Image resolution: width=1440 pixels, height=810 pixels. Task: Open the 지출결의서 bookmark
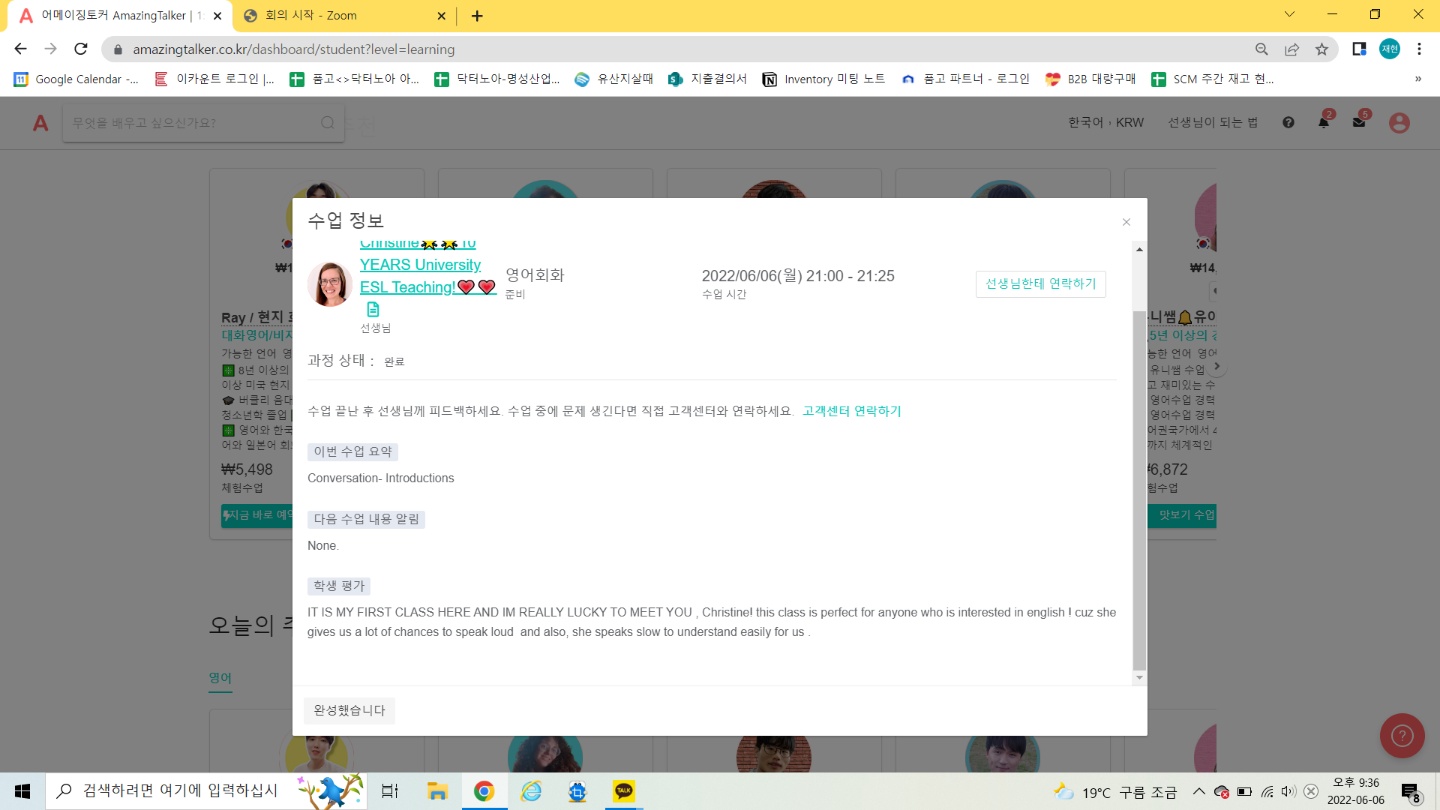click(708, 79)
